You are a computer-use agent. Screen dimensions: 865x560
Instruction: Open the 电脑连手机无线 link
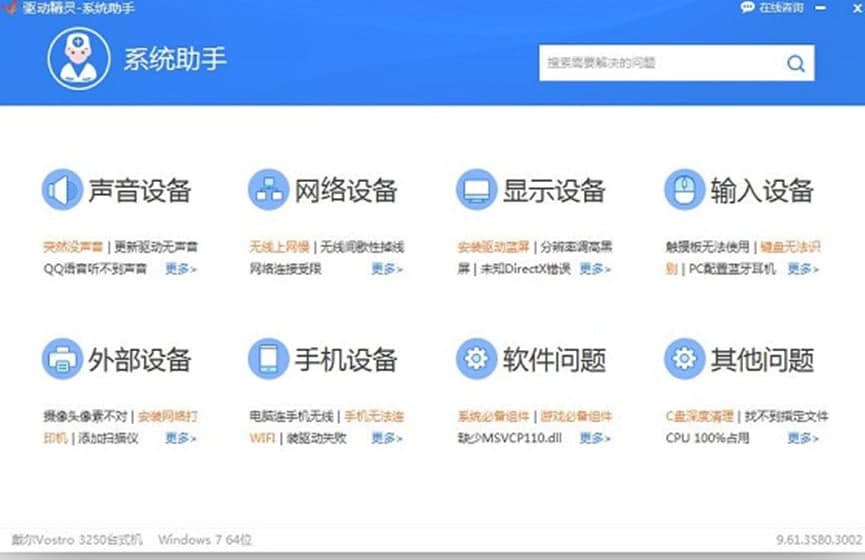tap(291, 416)
